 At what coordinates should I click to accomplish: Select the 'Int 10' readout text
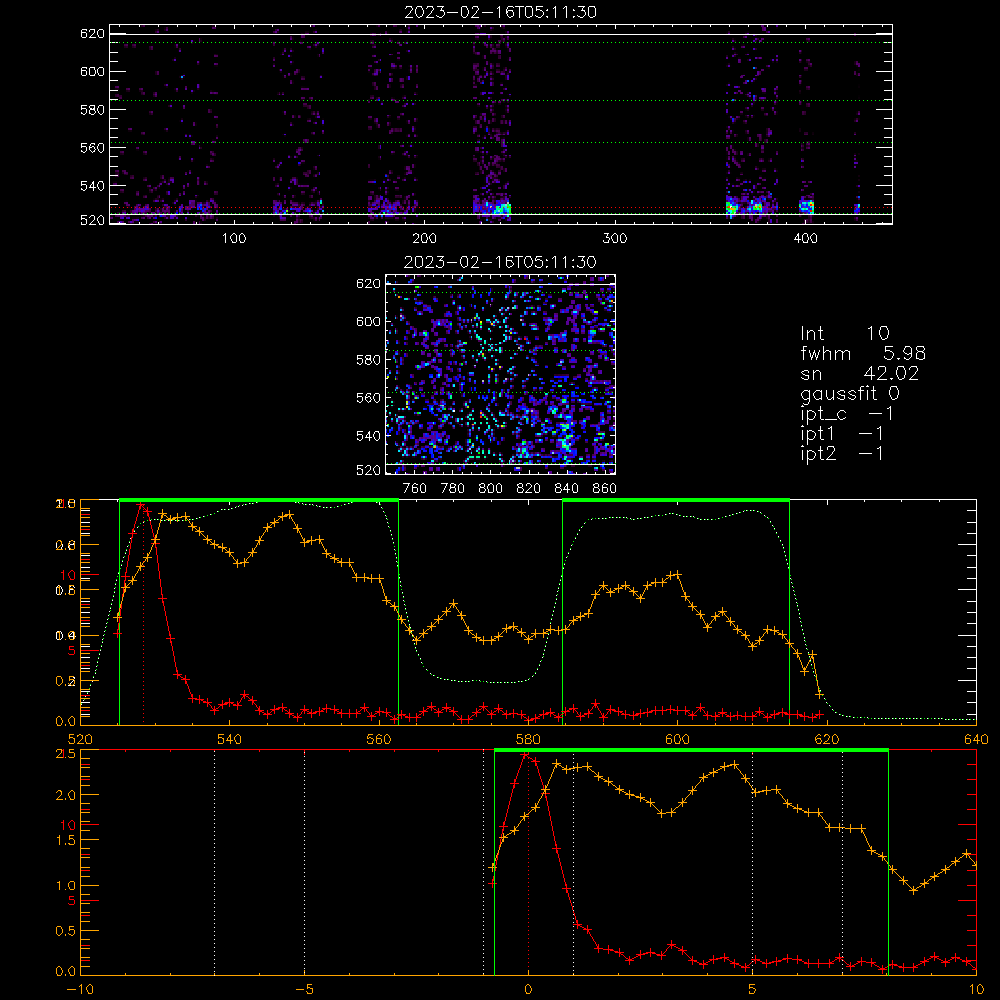[x=844, y=333]
